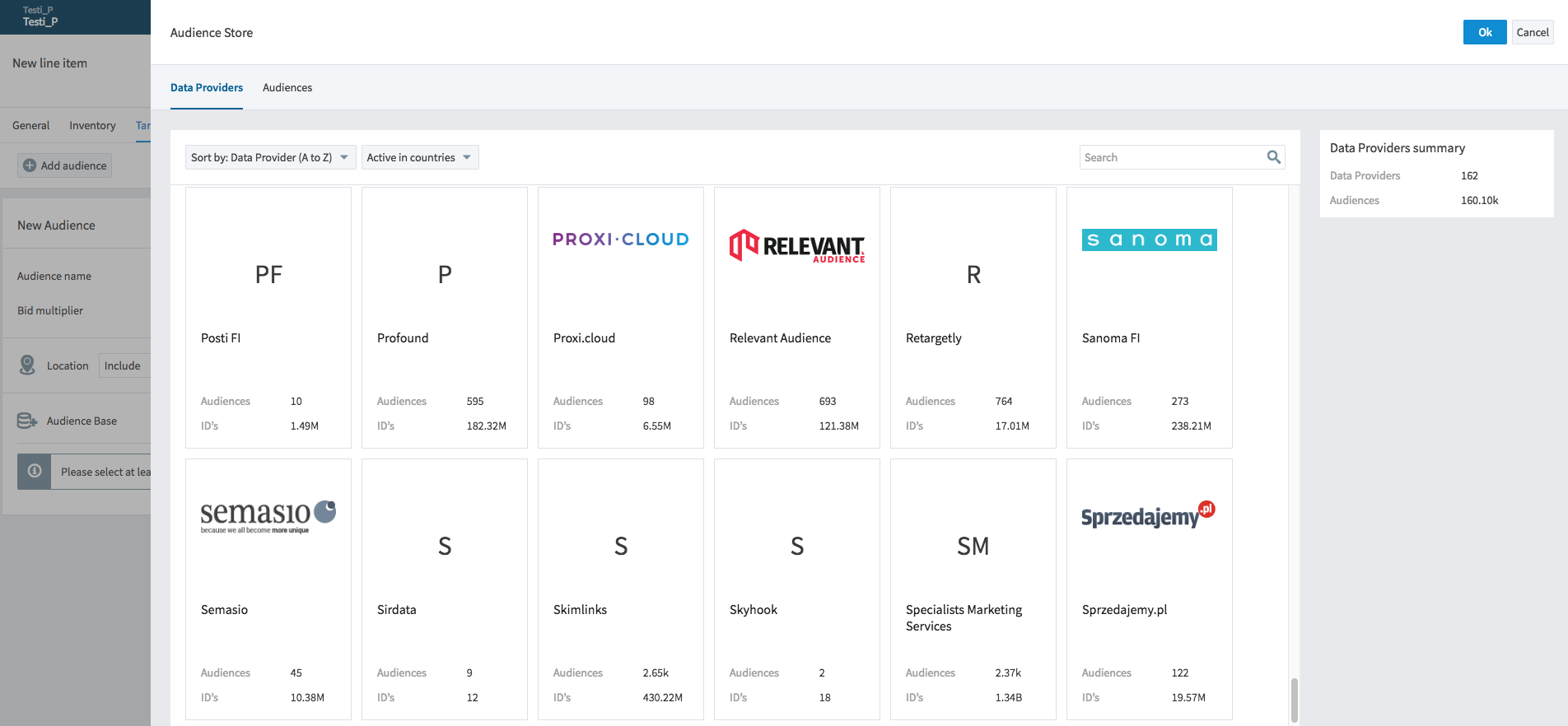Select the Sanoma FI provider name
This screenshot has width=1568, height=726.
[1111, 338]
